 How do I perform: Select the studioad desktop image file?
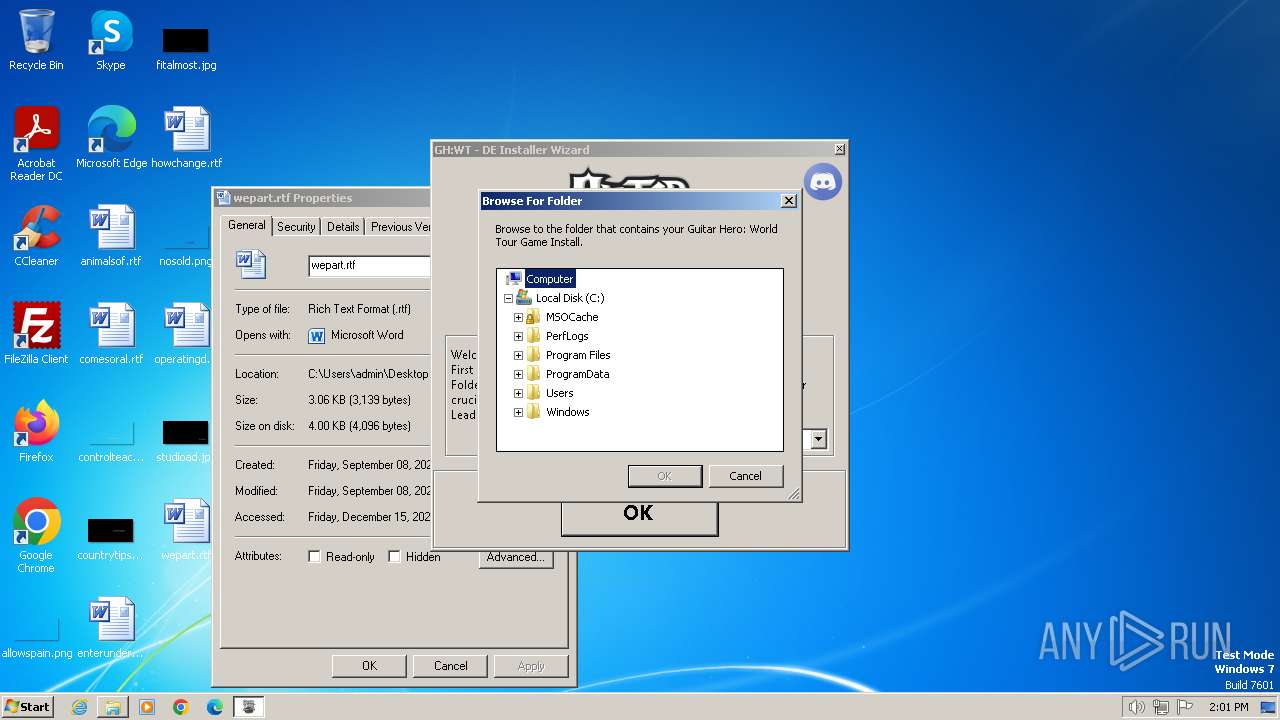coord(185,440)
